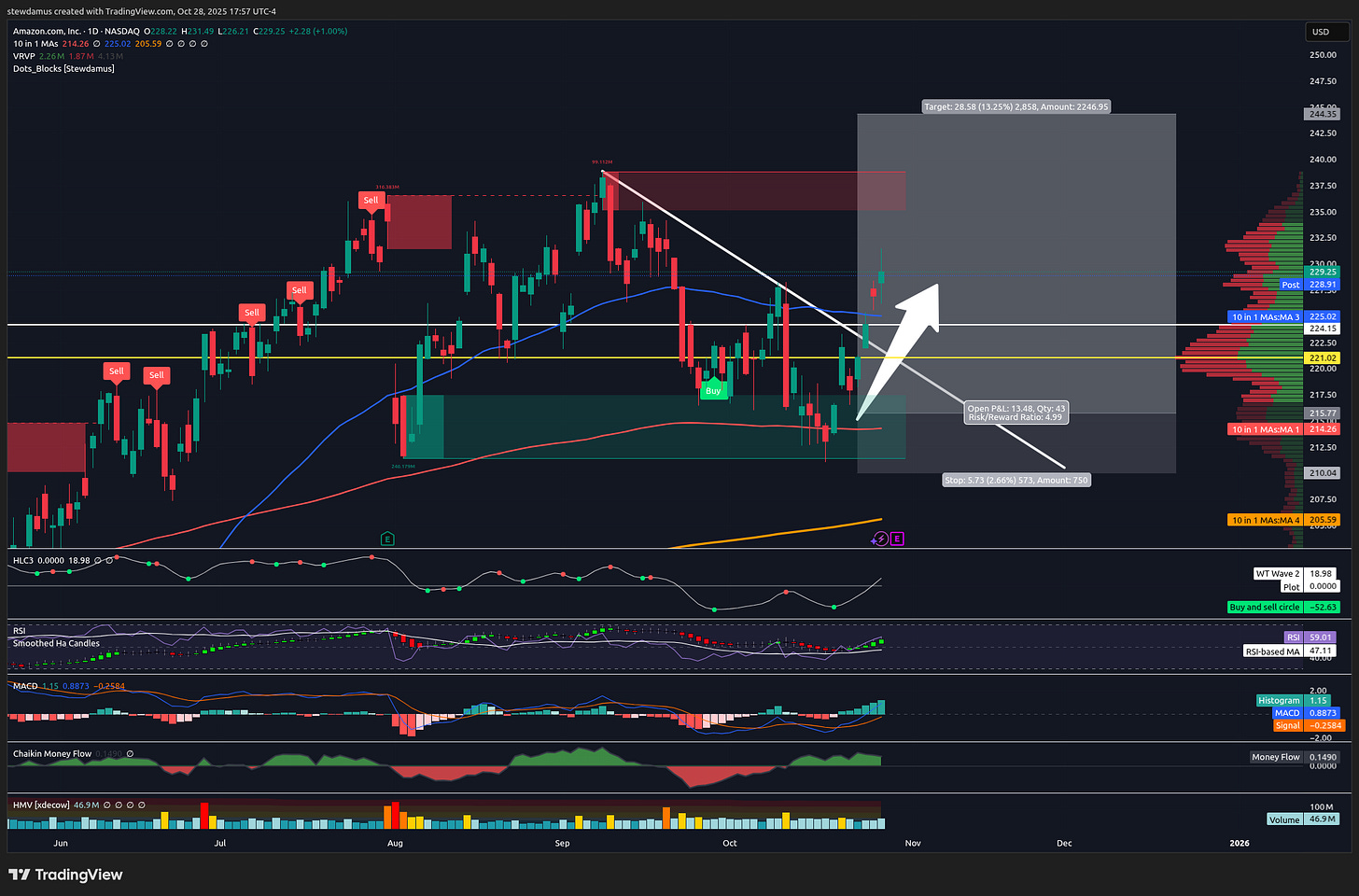
Task: Click the Volume 46.9M label
Action: (x=1303, y=819)
